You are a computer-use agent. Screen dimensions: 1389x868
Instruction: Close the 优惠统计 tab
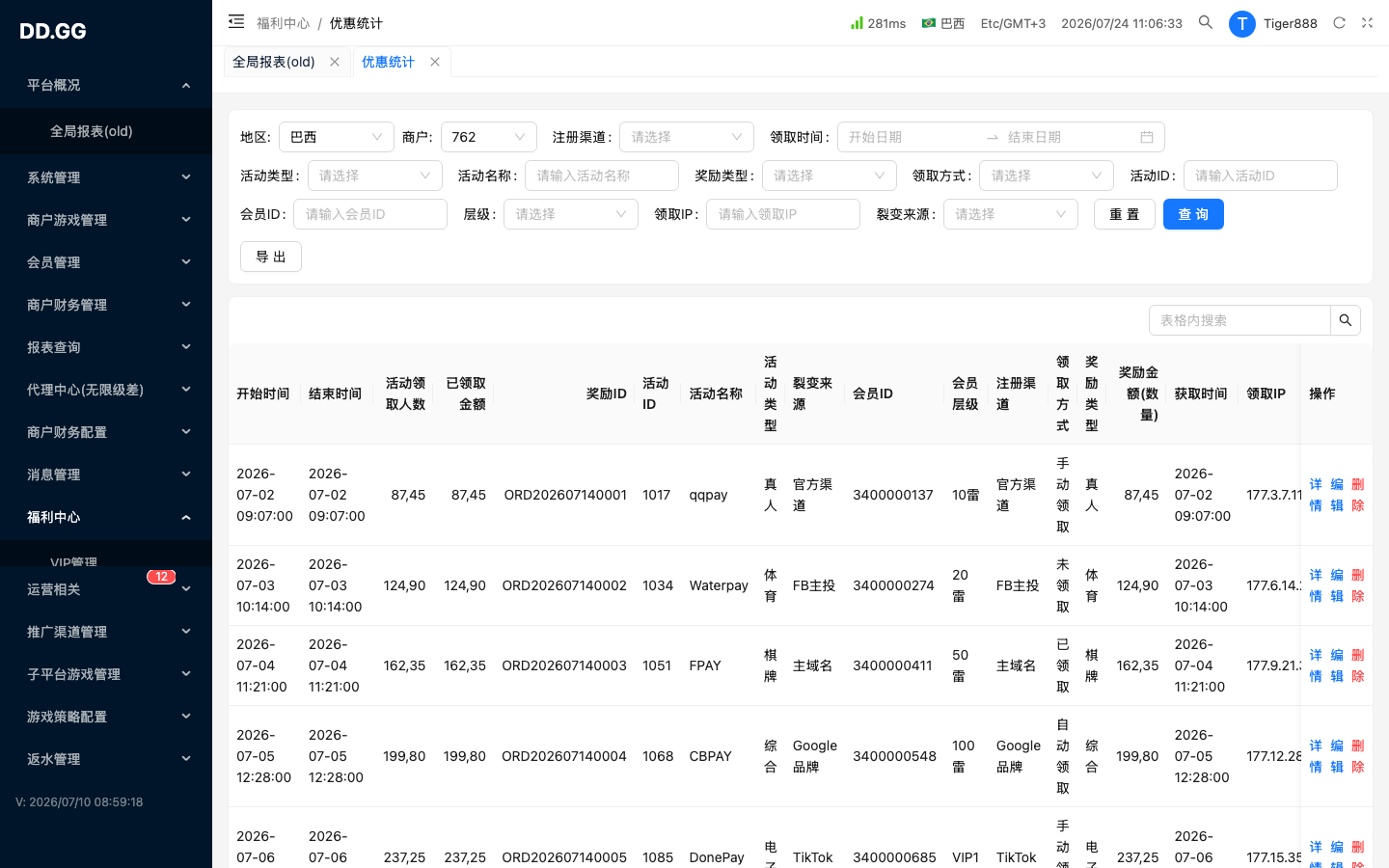click(x=435, y=62)
